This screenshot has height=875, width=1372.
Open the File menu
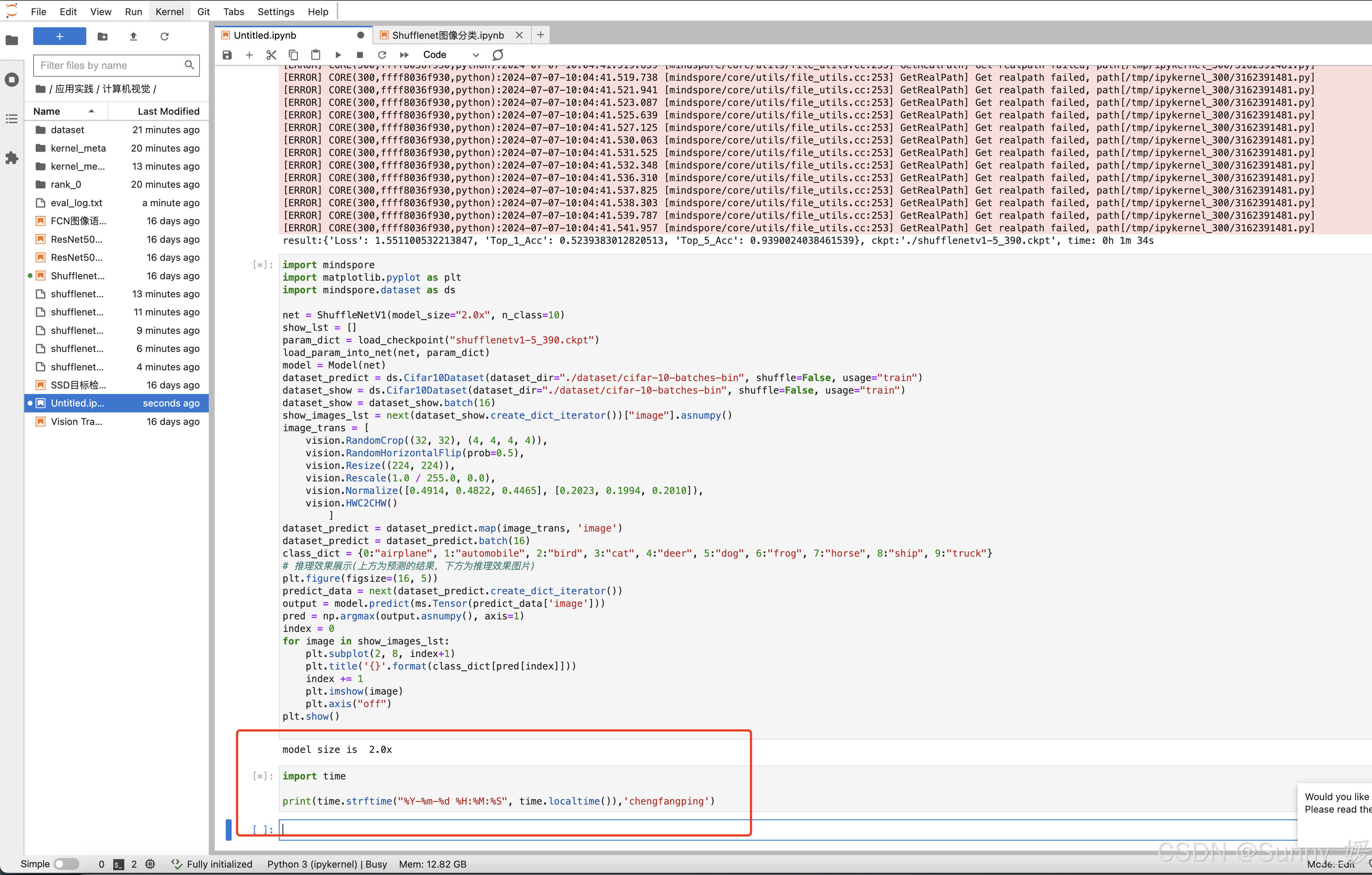39,11
